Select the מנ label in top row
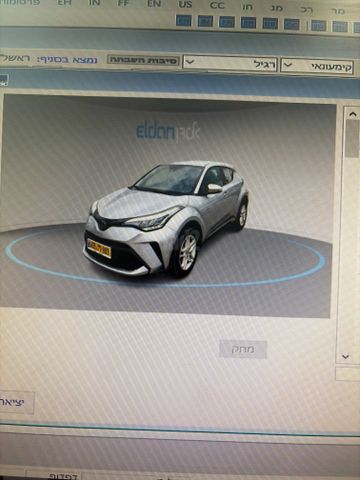 click(277, 8)
